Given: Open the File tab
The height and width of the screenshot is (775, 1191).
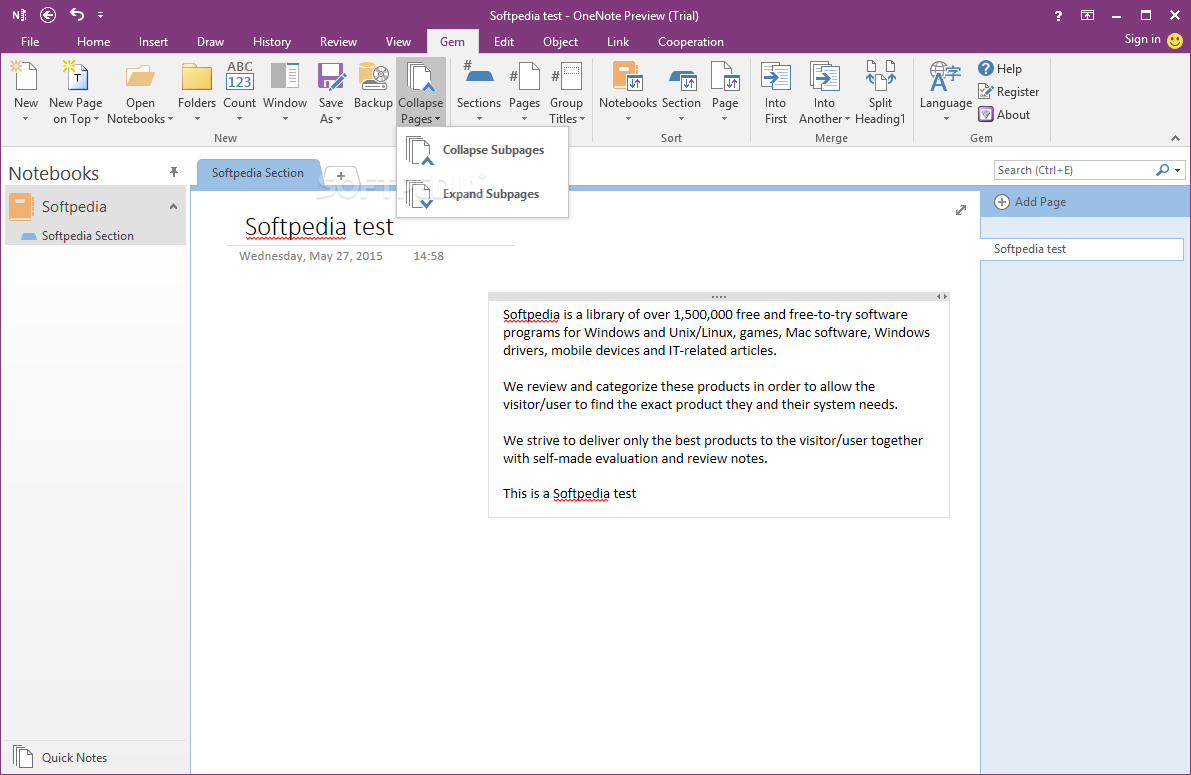Looking at the screenshot, I should pos(30,42).
